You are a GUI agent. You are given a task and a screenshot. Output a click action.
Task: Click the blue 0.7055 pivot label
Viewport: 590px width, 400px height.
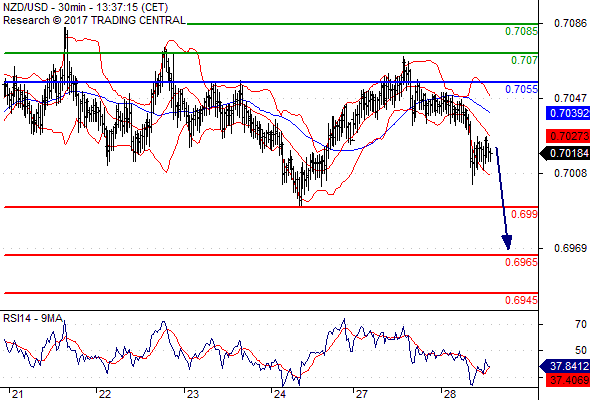coord(521,89)
